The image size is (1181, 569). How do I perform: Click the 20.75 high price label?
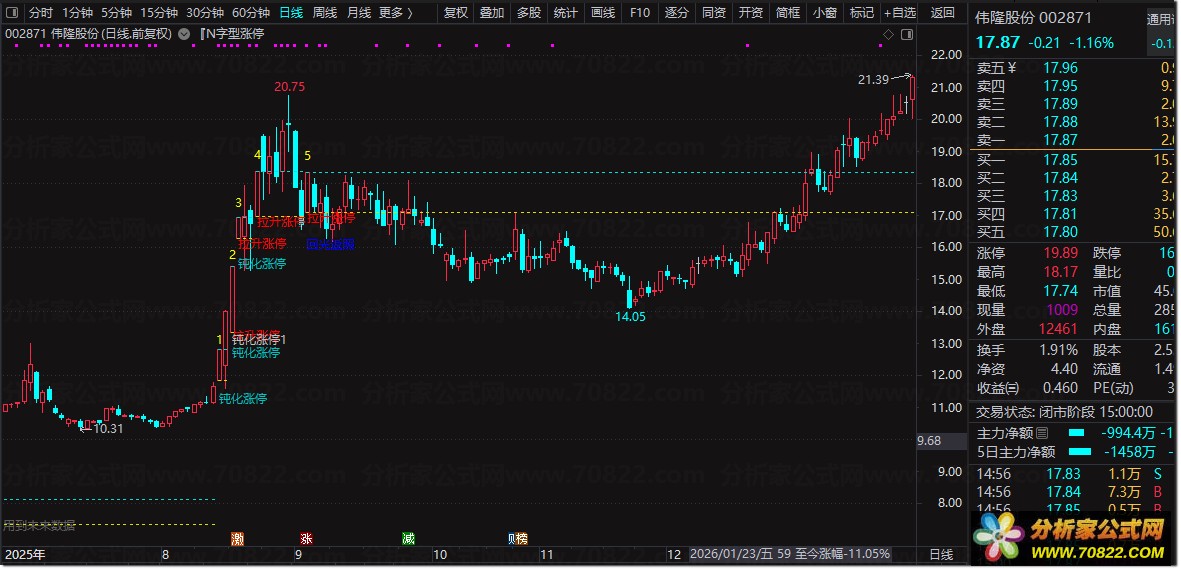tap(289, 87)
